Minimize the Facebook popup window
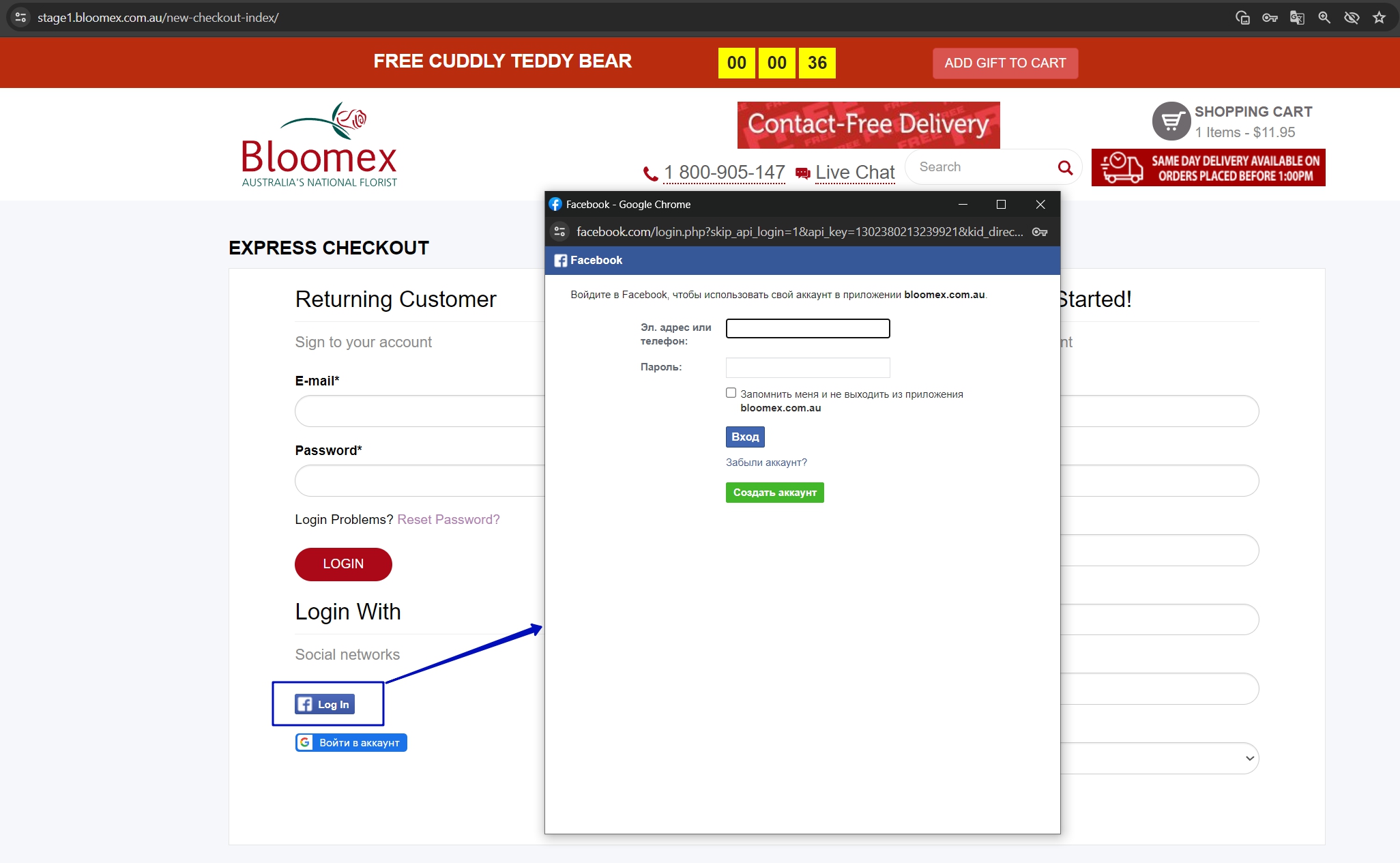This screenshot has height=863, width=1400. [x=963, y=204]
